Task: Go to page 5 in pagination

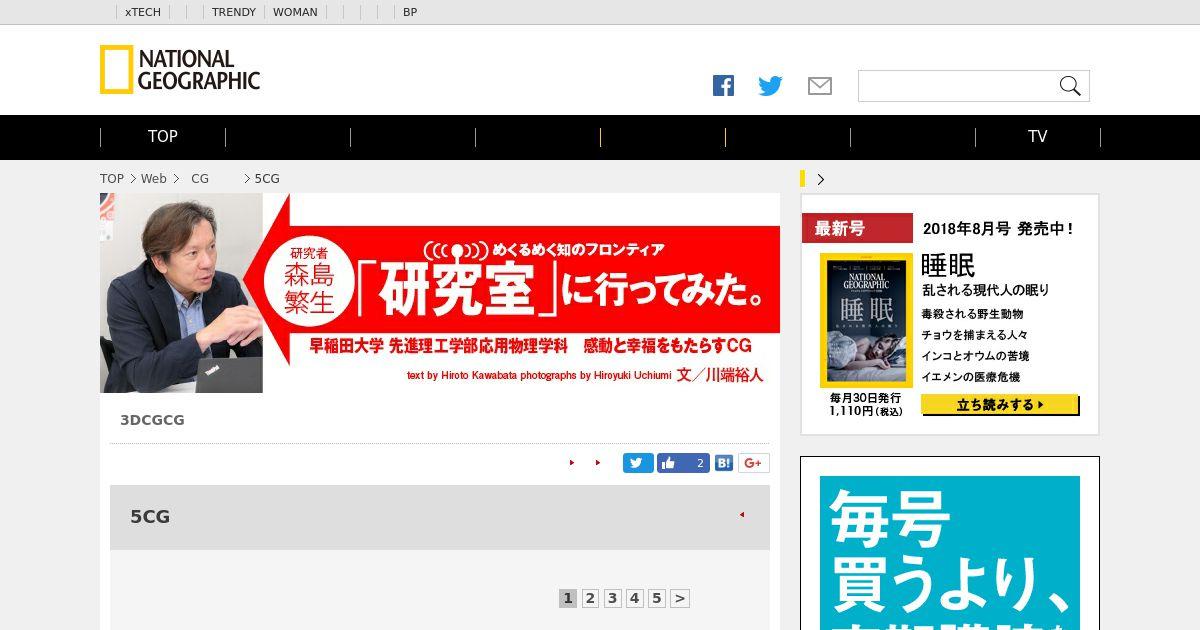Action: [x=656, y=598]
